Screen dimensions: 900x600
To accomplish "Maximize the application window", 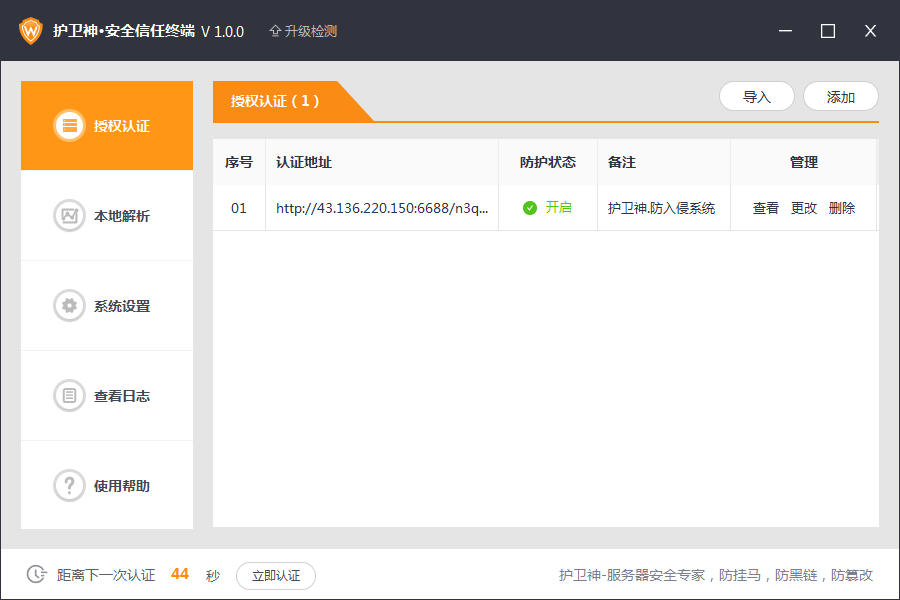I will coord(828,31).
